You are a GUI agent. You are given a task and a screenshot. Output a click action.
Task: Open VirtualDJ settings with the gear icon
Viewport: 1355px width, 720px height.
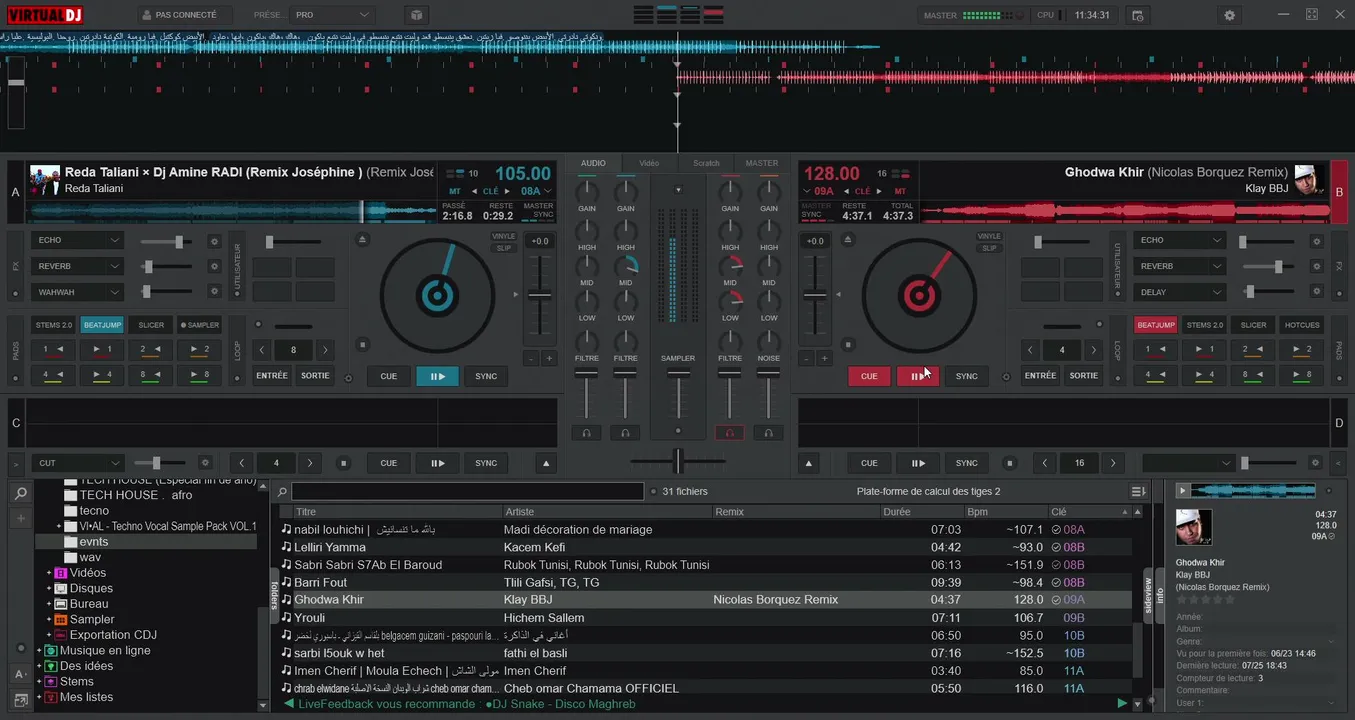1229,15
